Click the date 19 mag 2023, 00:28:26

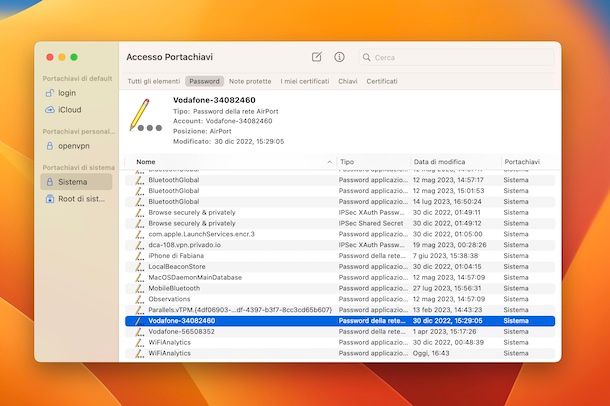pos(449,245)
